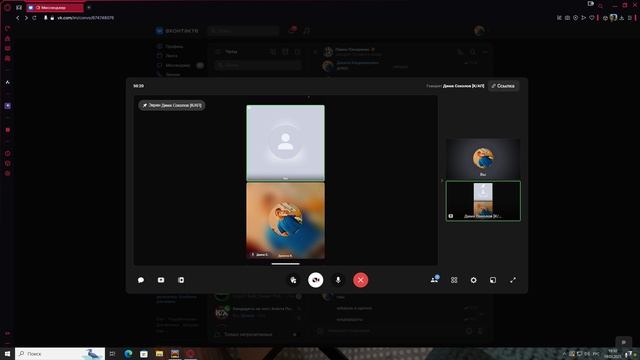
Task: Go back in browser history
Action: [x=18, y=18]
